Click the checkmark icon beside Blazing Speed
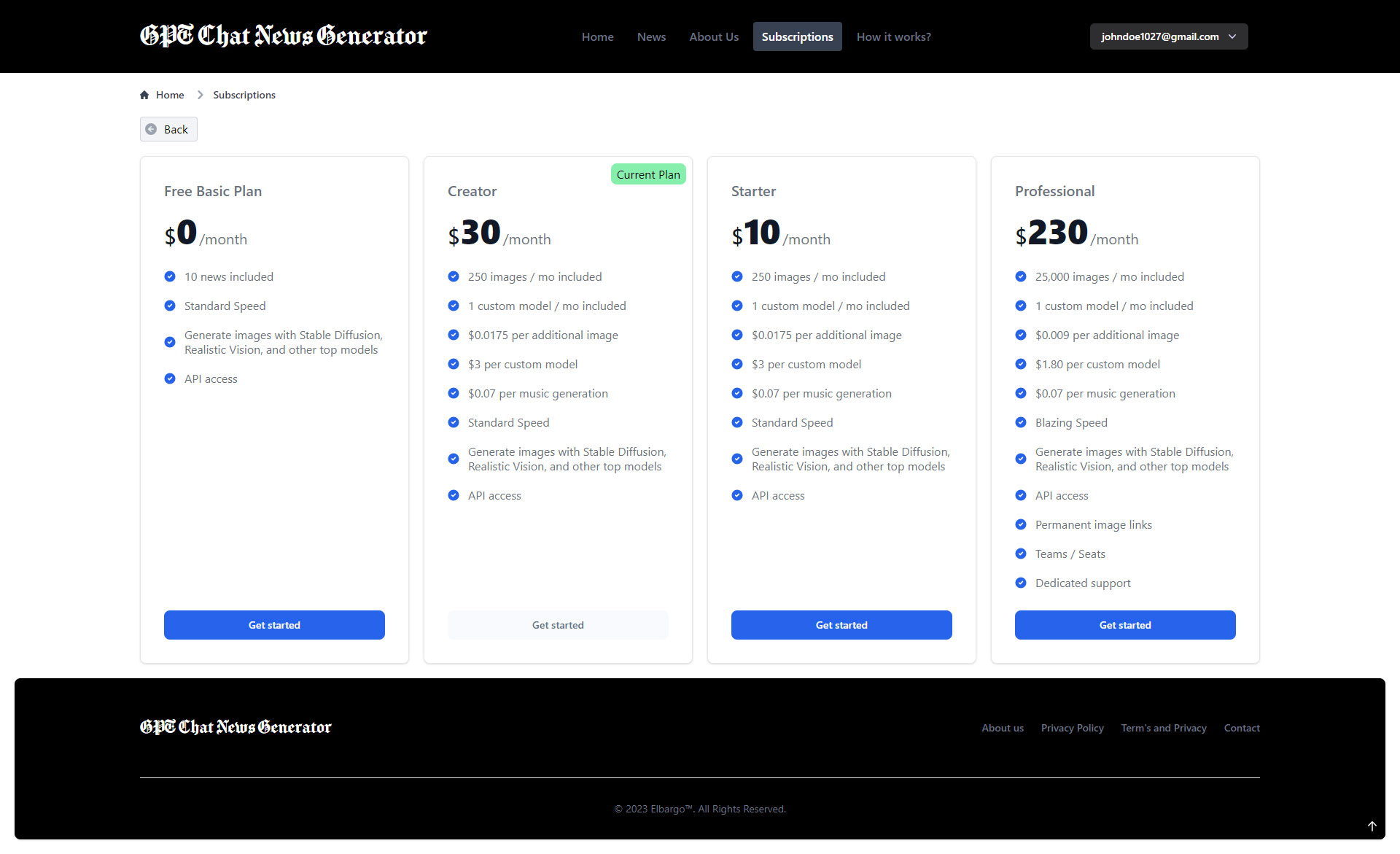The image size is (1400, 854). (1021, 422)
